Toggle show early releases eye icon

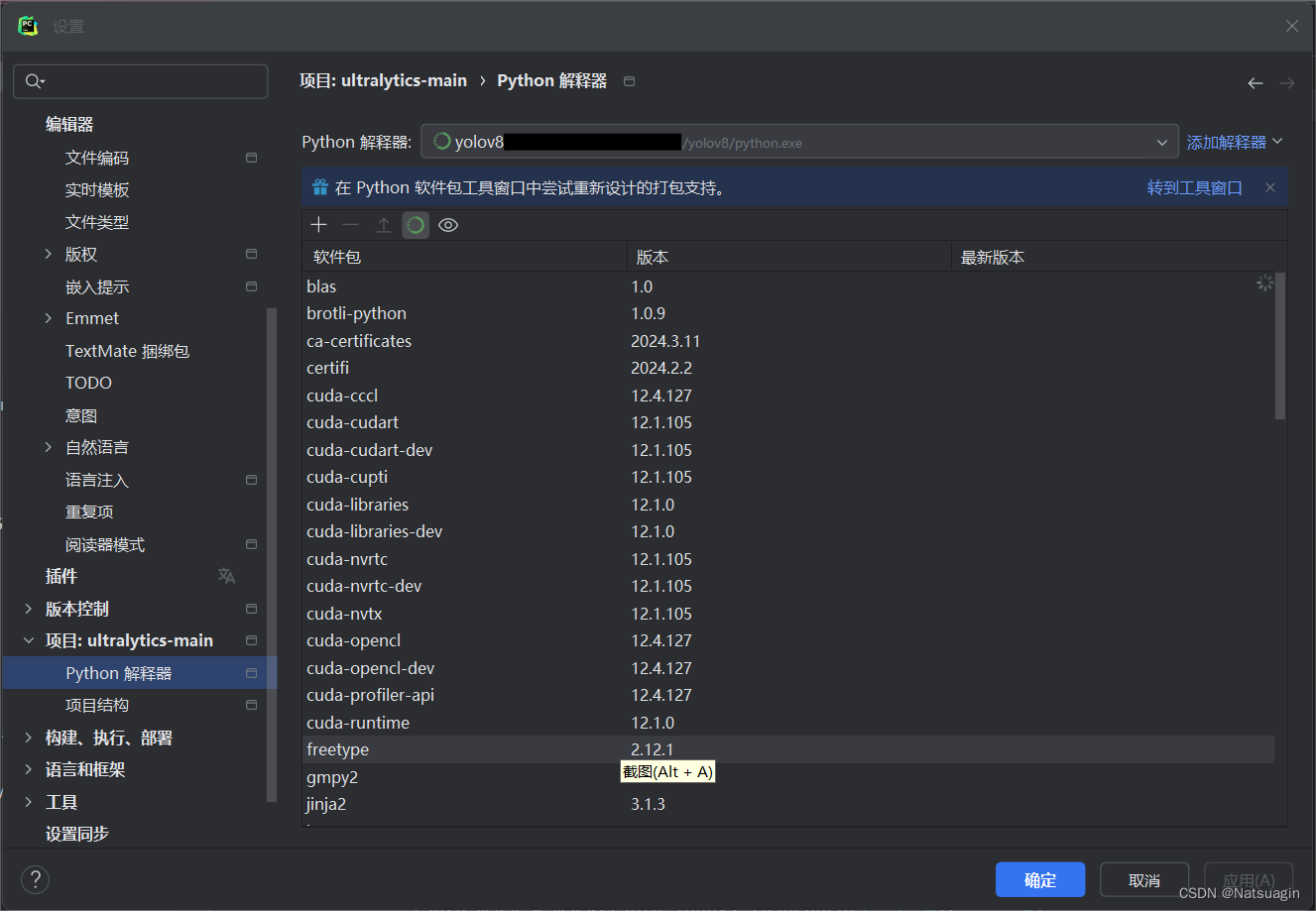coord(448,225)
